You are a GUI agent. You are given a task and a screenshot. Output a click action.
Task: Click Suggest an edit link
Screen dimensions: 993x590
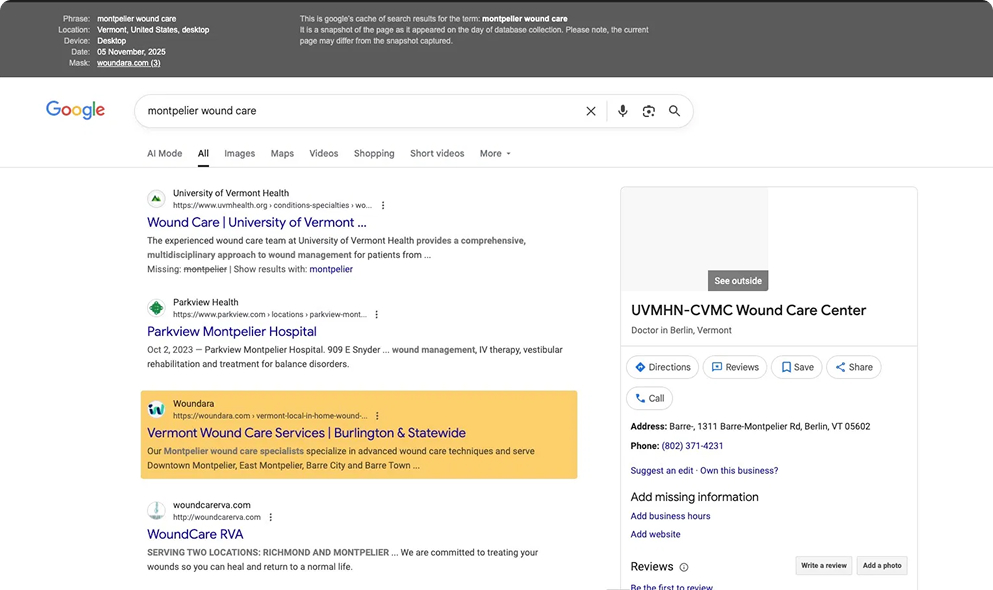(x=662, y=470)
